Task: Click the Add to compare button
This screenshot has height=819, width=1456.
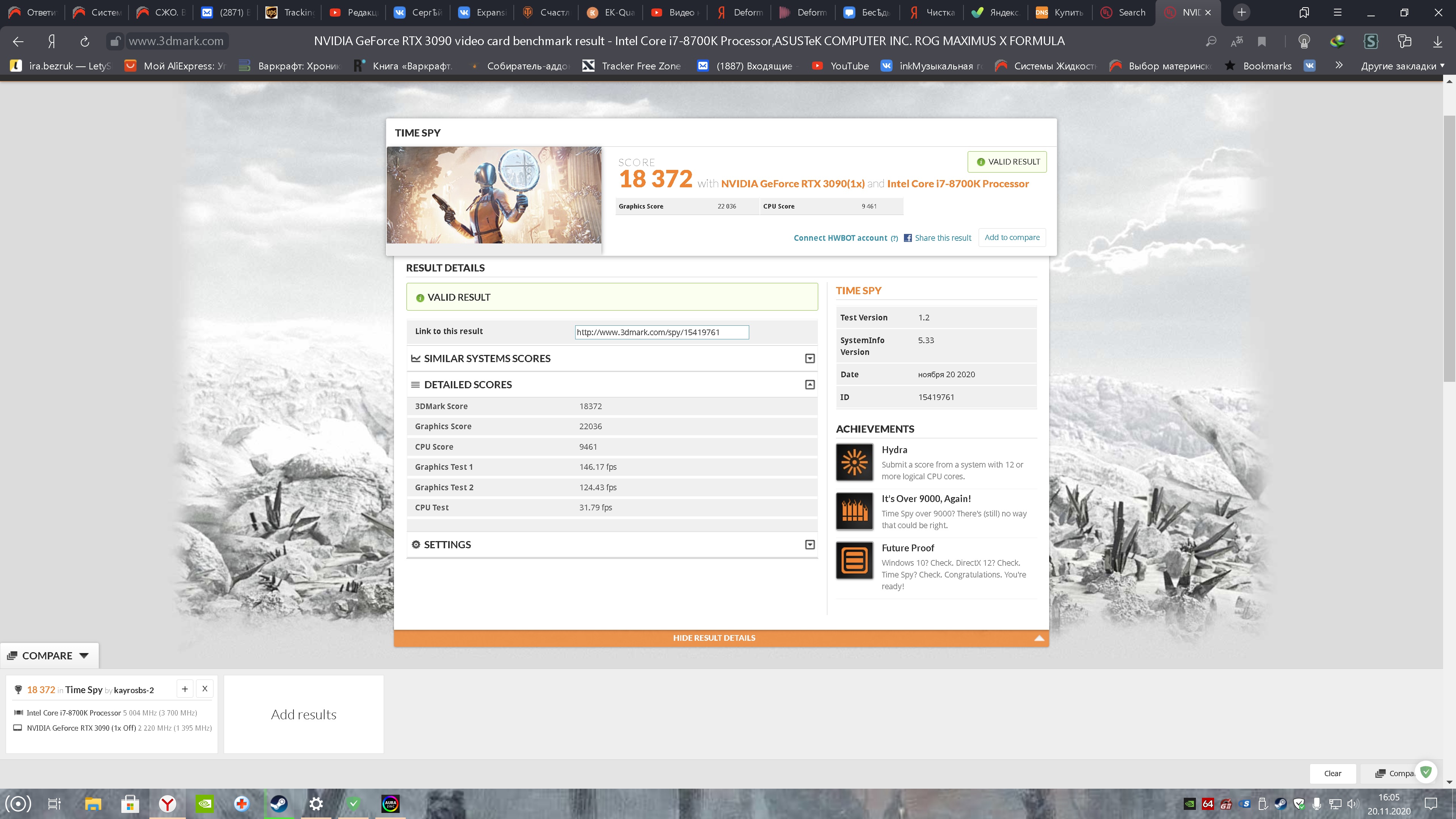Action: (1012, 237)
